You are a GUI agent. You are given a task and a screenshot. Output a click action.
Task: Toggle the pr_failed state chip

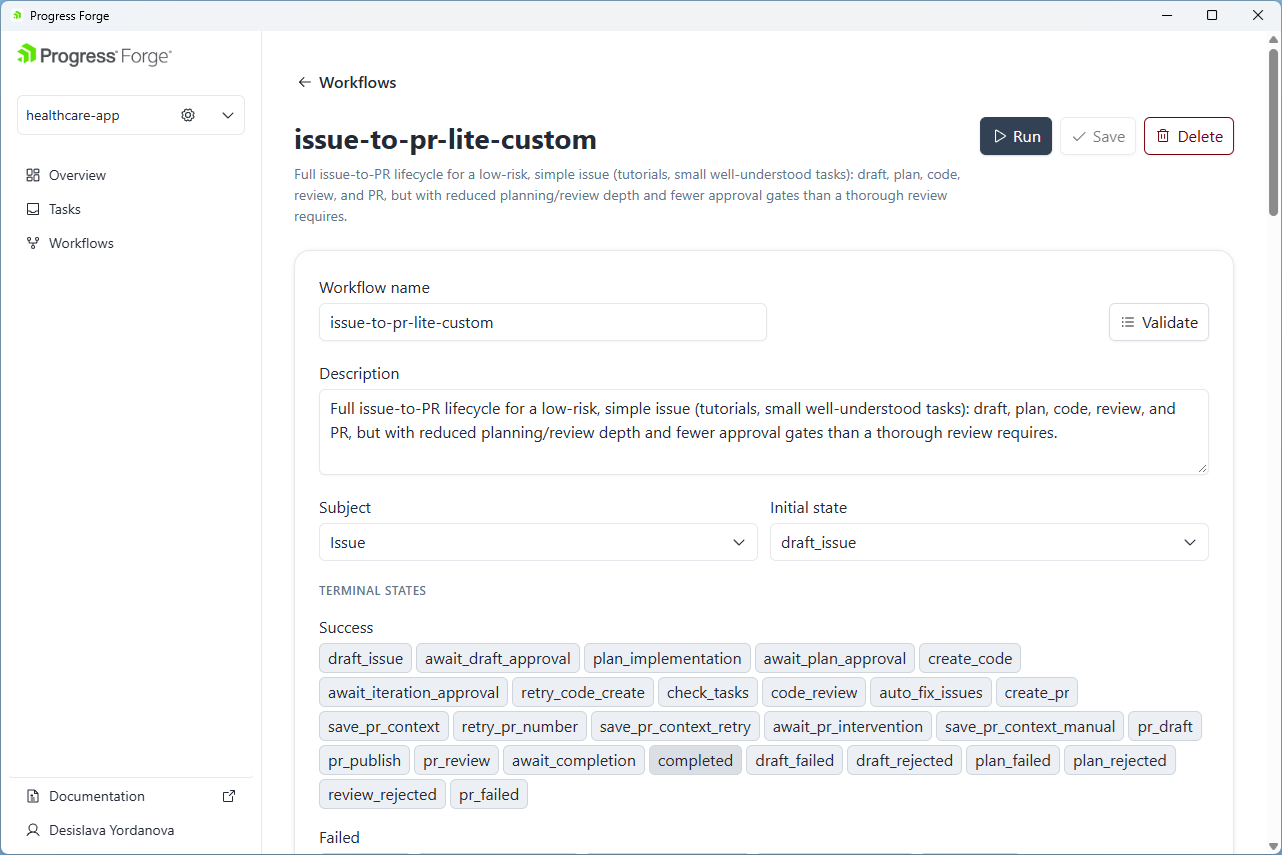[x=489, y=794]
